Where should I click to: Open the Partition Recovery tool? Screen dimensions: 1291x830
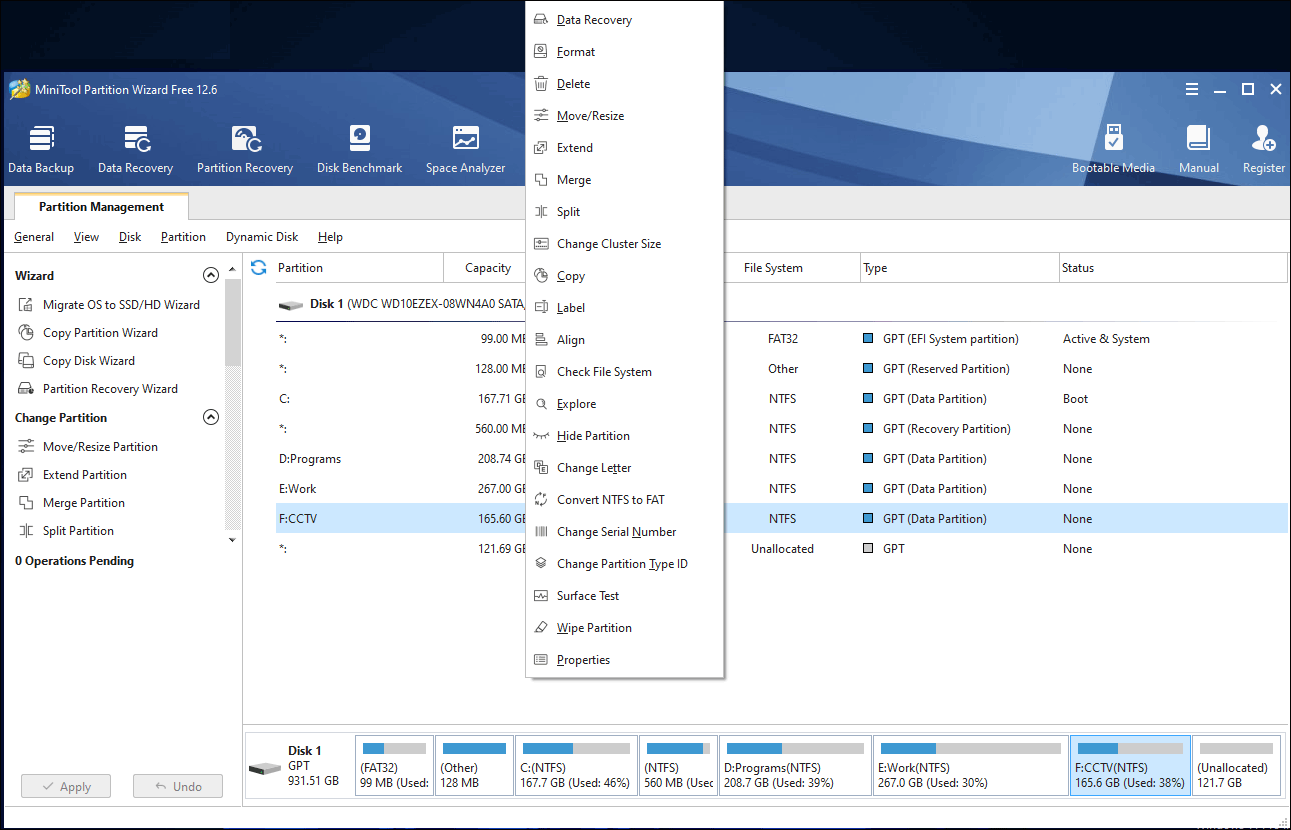pyautogui.click(x=245, y=149)
